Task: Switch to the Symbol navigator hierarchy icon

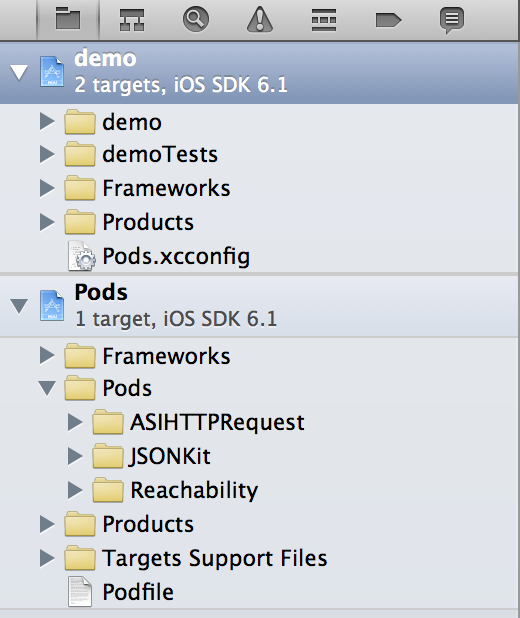Action: pyautogui.click(x=132, y=20)
